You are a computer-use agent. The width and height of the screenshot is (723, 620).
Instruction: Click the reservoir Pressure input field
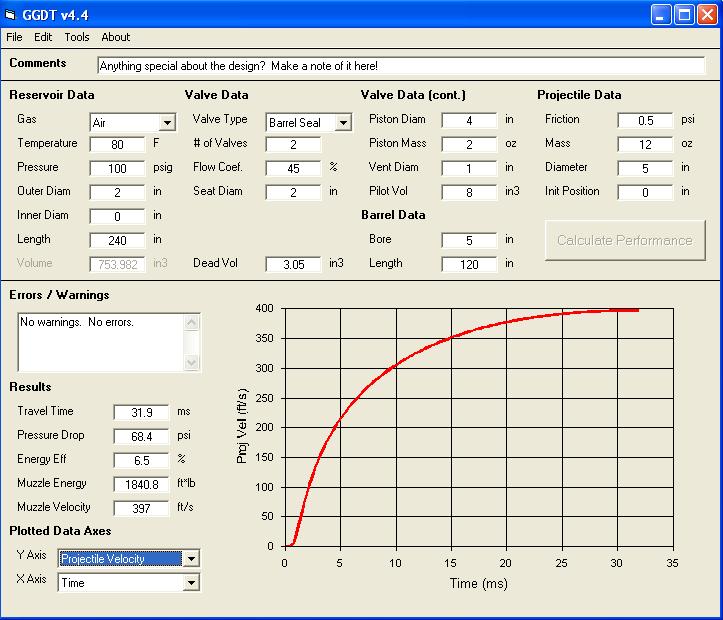117,168
